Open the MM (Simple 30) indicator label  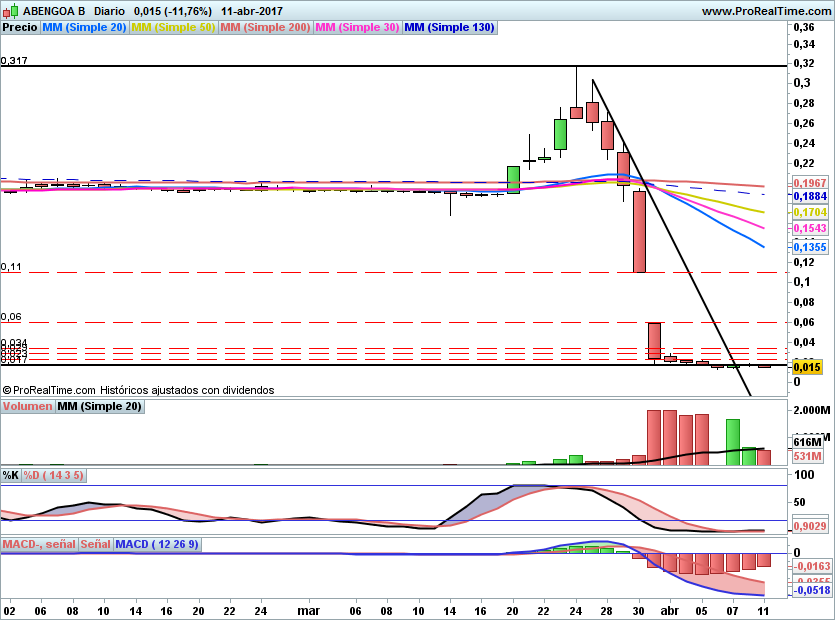pyautogui.click(x=357, y=28)
